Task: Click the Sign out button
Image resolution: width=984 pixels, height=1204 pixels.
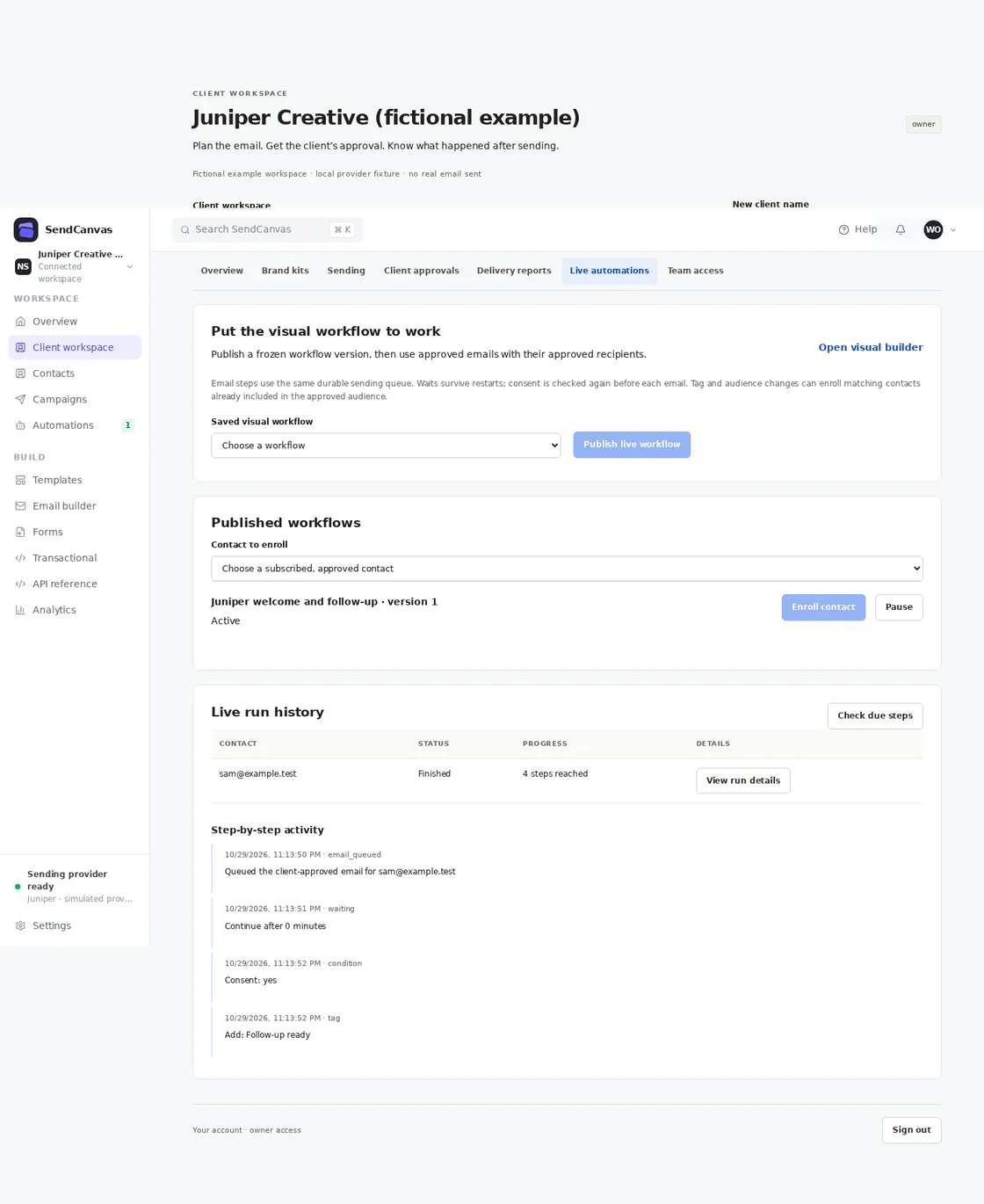Action: (x=911, y=1130)
